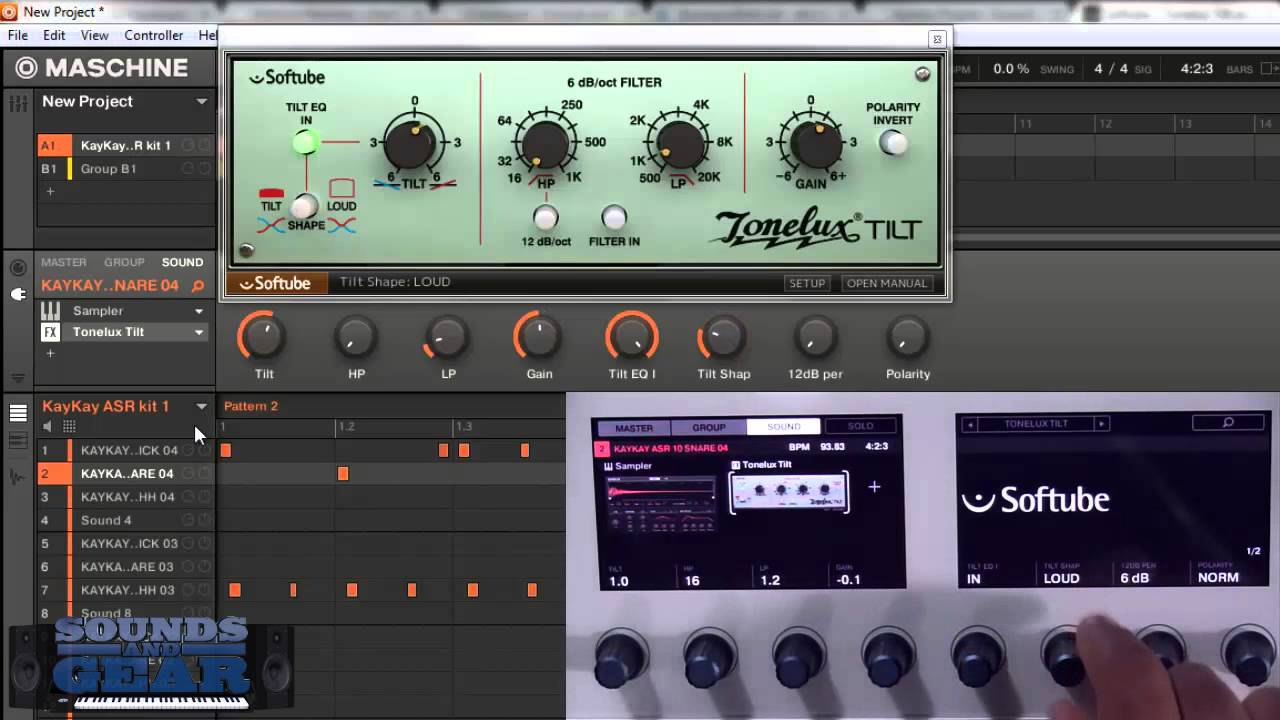
Task: Toggle the green TILT EQ IN button
Action: [x=305, y=142]
